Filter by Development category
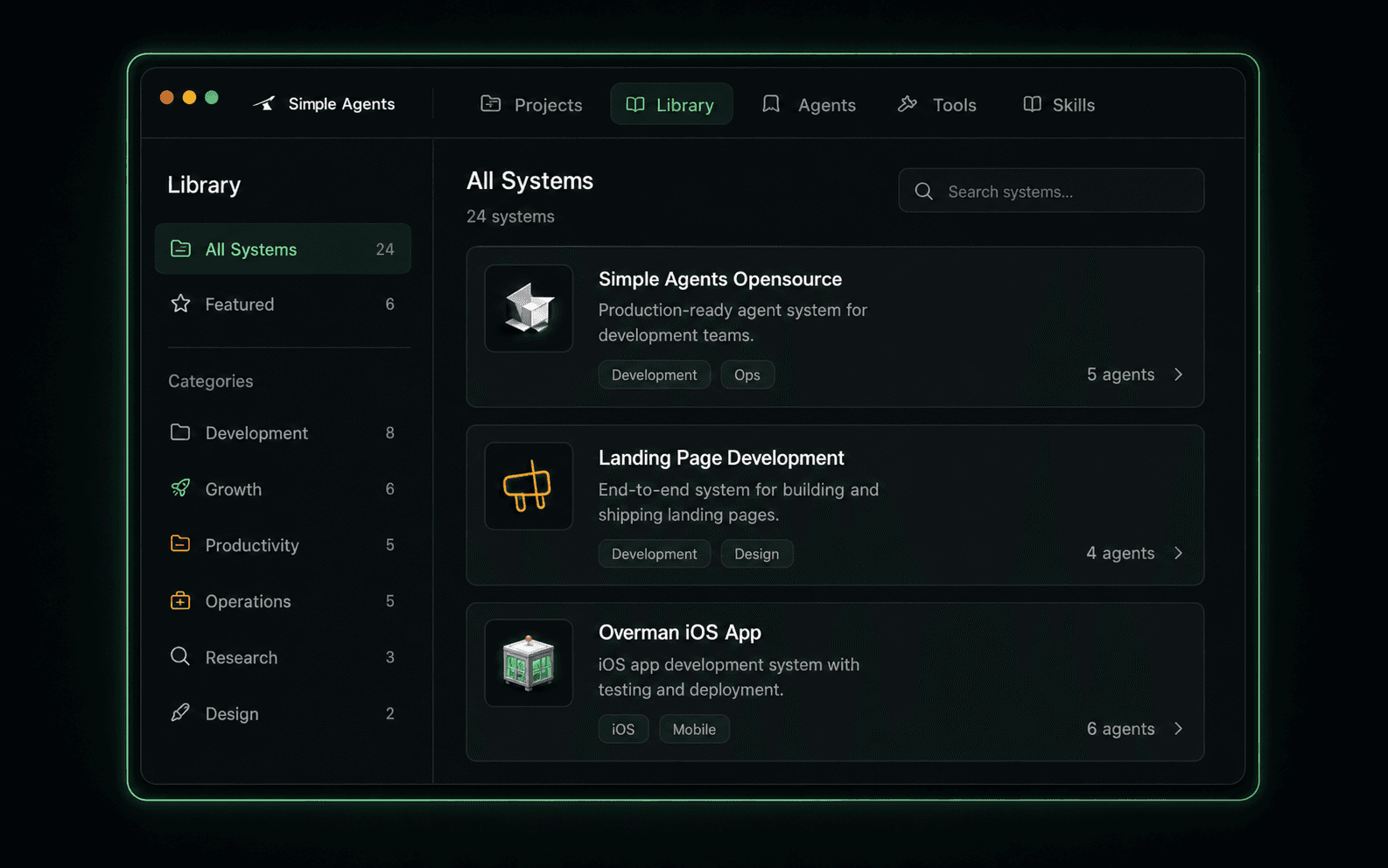 [283, 432]
